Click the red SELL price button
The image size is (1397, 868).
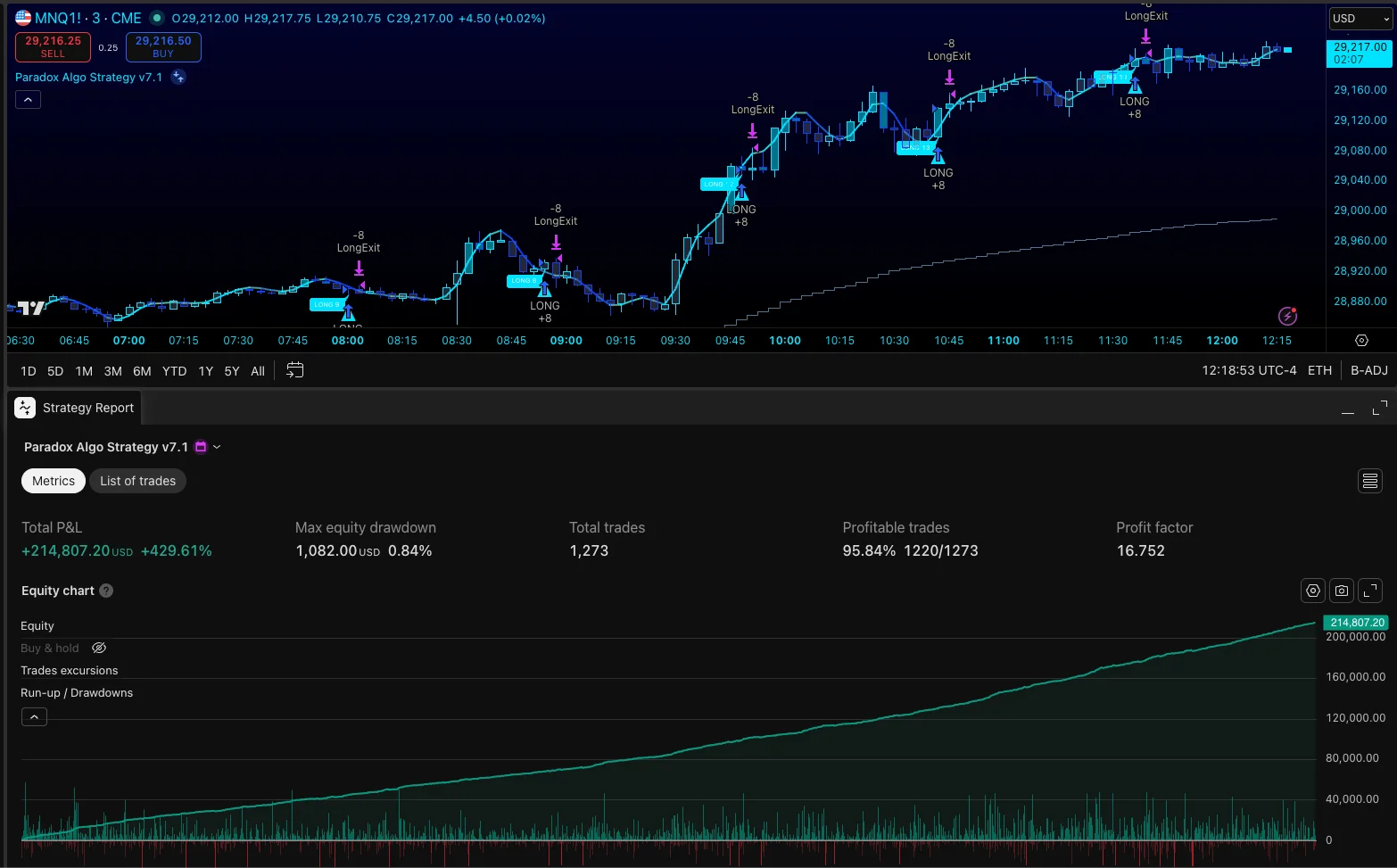pyautogui.click(x=53, y=47)
